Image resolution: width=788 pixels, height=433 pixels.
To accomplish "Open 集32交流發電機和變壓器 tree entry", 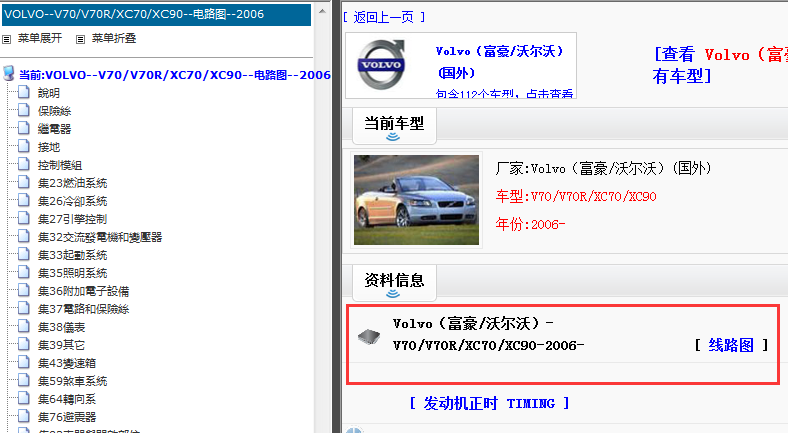I will click(100, 237).
